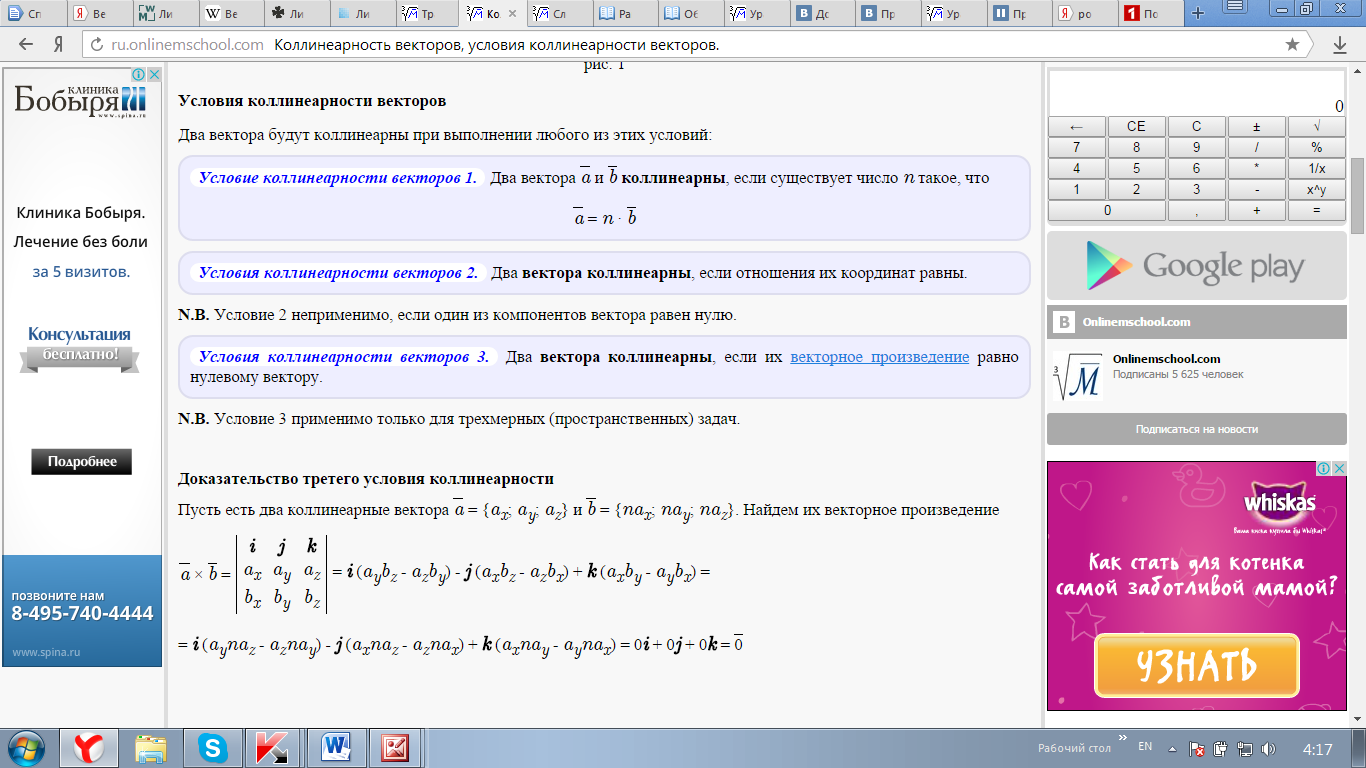Viewport: 1366px width, 768px height.
Task: Click calculator 'CE' button
Action: pyautogui.click(x=1136, y=127)
